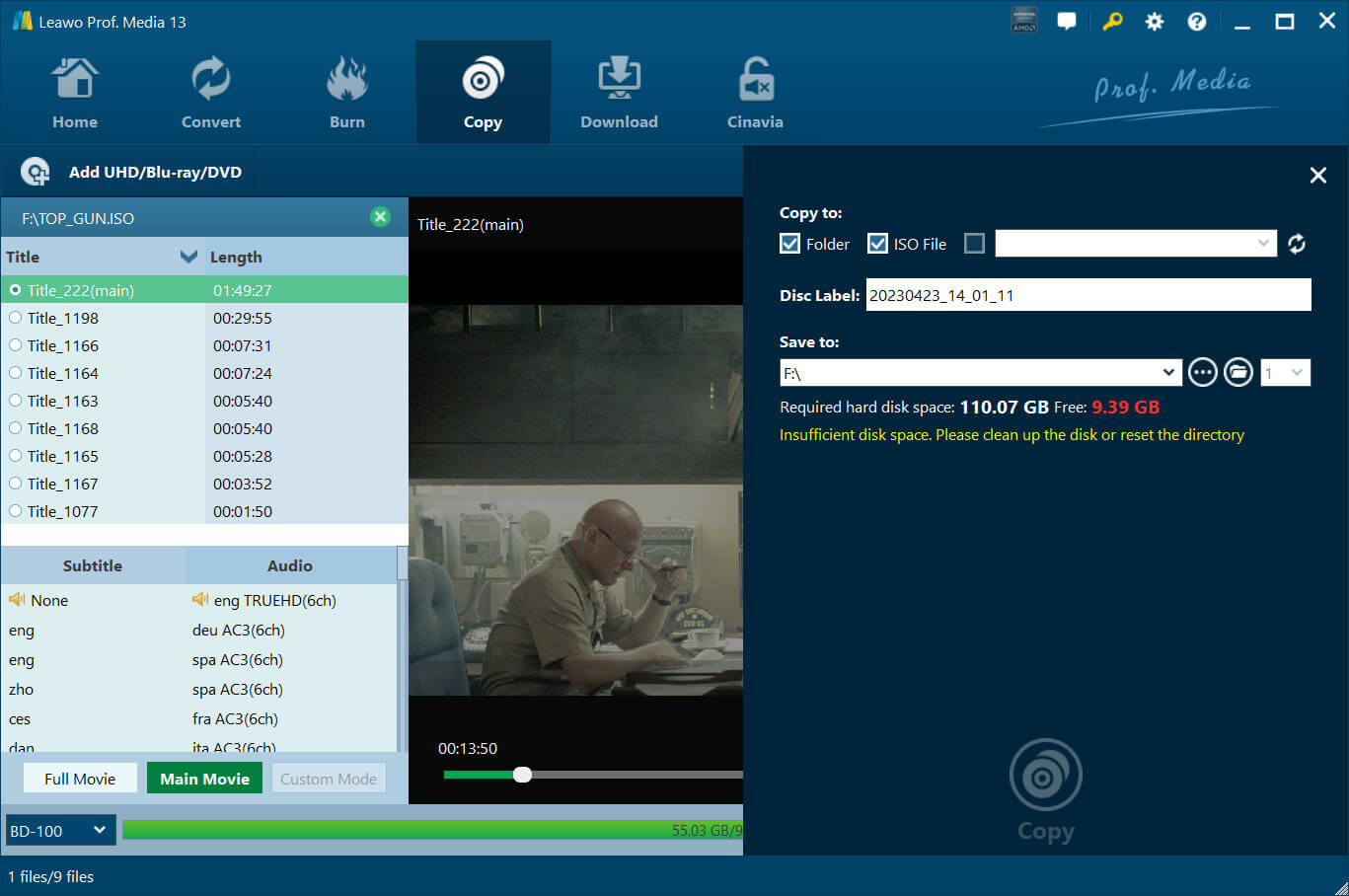Image resolution: width=1349 pixels, height=896 pixels.
Task: Browse for output folder with ellipsis icon
Action: [x=1202, y=373]
